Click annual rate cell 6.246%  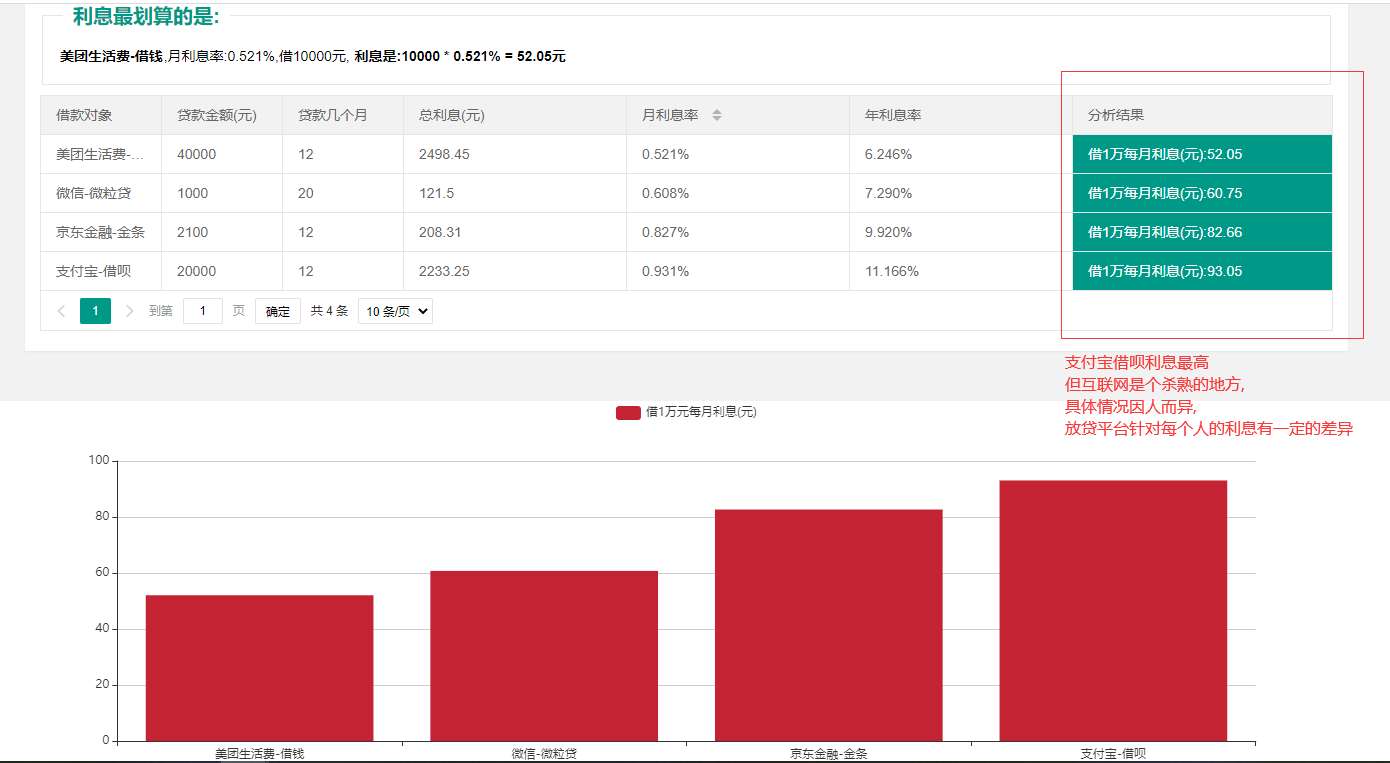pyautogui.click(x=961, y=154)
